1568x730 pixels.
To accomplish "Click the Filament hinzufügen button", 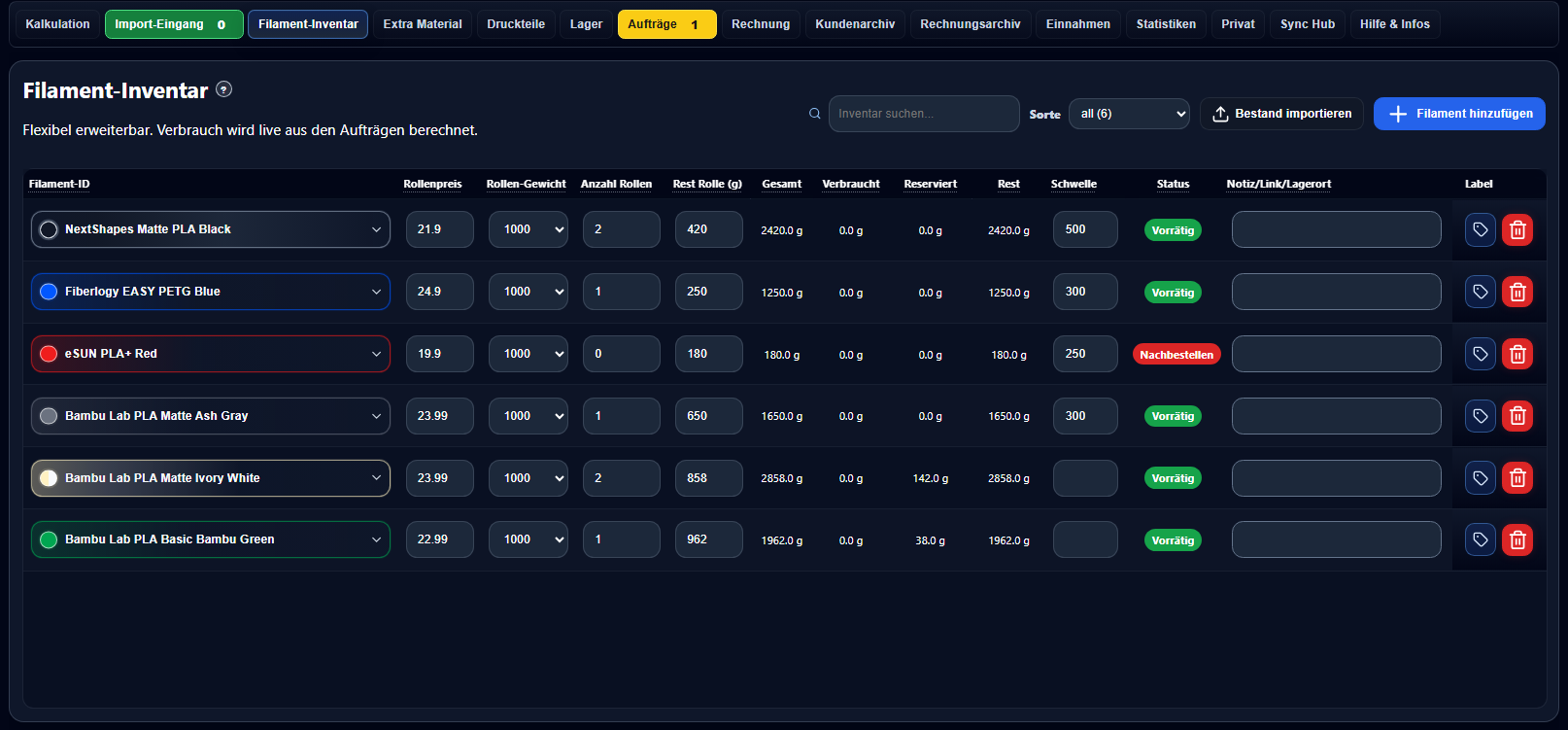I will coord(1459,114).
